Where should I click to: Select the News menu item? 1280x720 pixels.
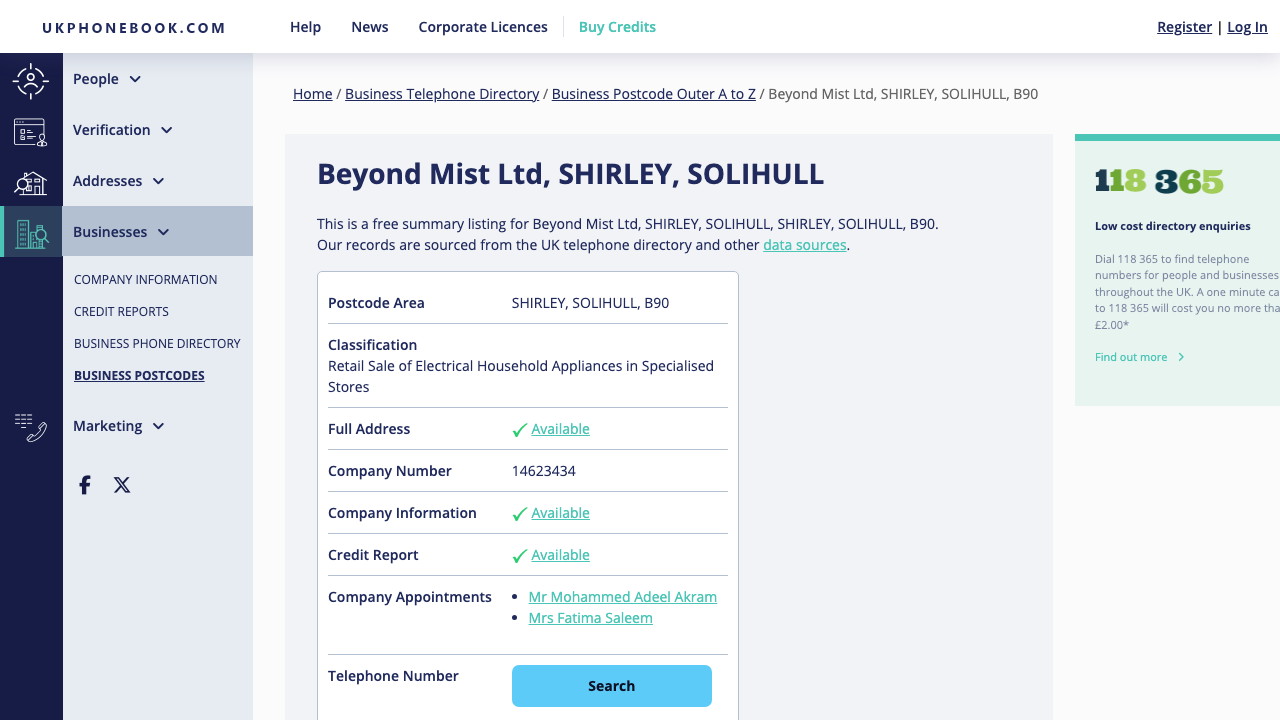[369, 27]
